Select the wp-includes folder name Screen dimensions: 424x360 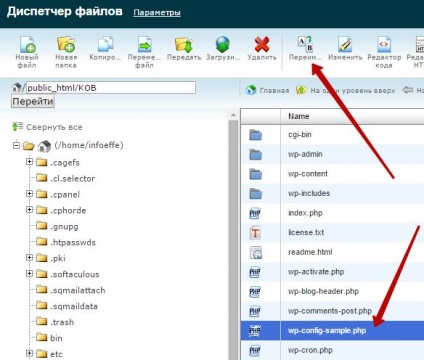(309, 193)
